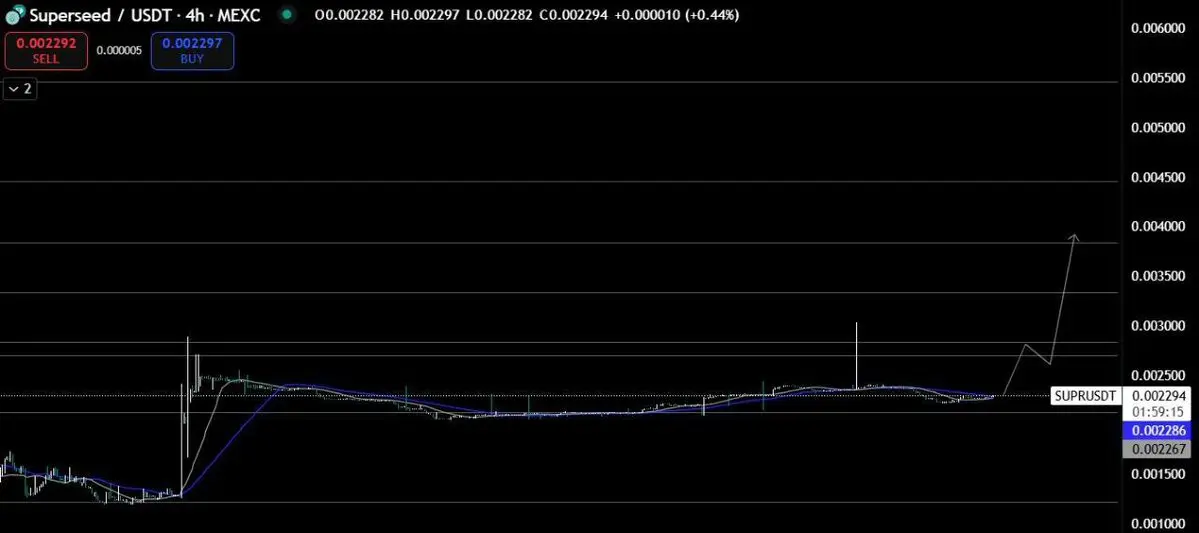Image resolution: width=1199 pixels, height=533 pixels.
Task: Click the 0.004000 price scale label
Action: [x=1158, y=226]
